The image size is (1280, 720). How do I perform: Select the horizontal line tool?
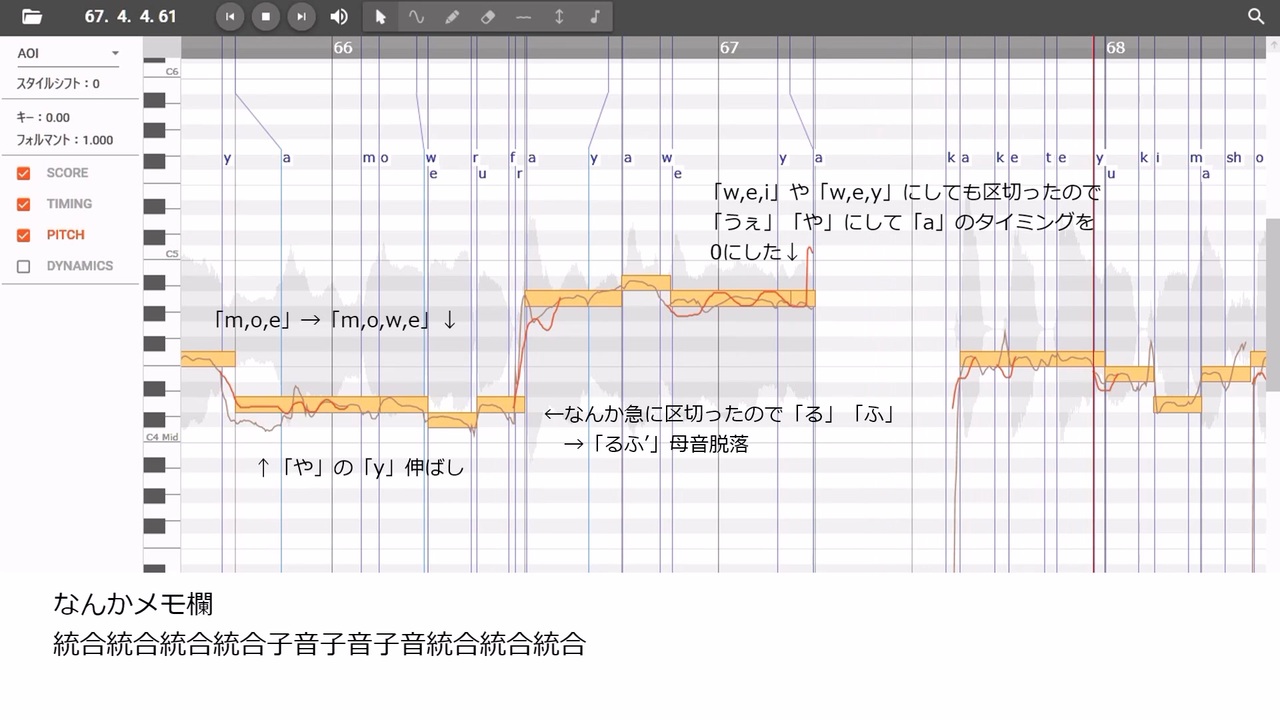coord(523,16)
